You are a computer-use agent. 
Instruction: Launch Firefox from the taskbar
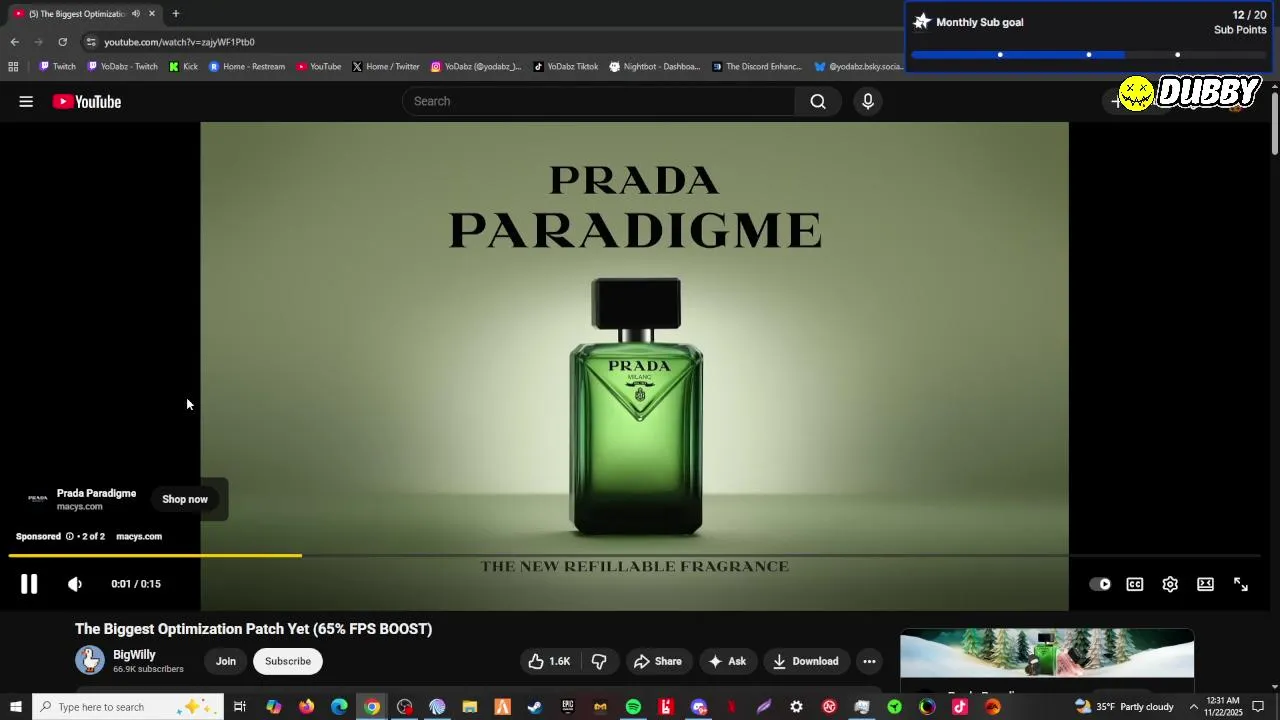[306, 707]
